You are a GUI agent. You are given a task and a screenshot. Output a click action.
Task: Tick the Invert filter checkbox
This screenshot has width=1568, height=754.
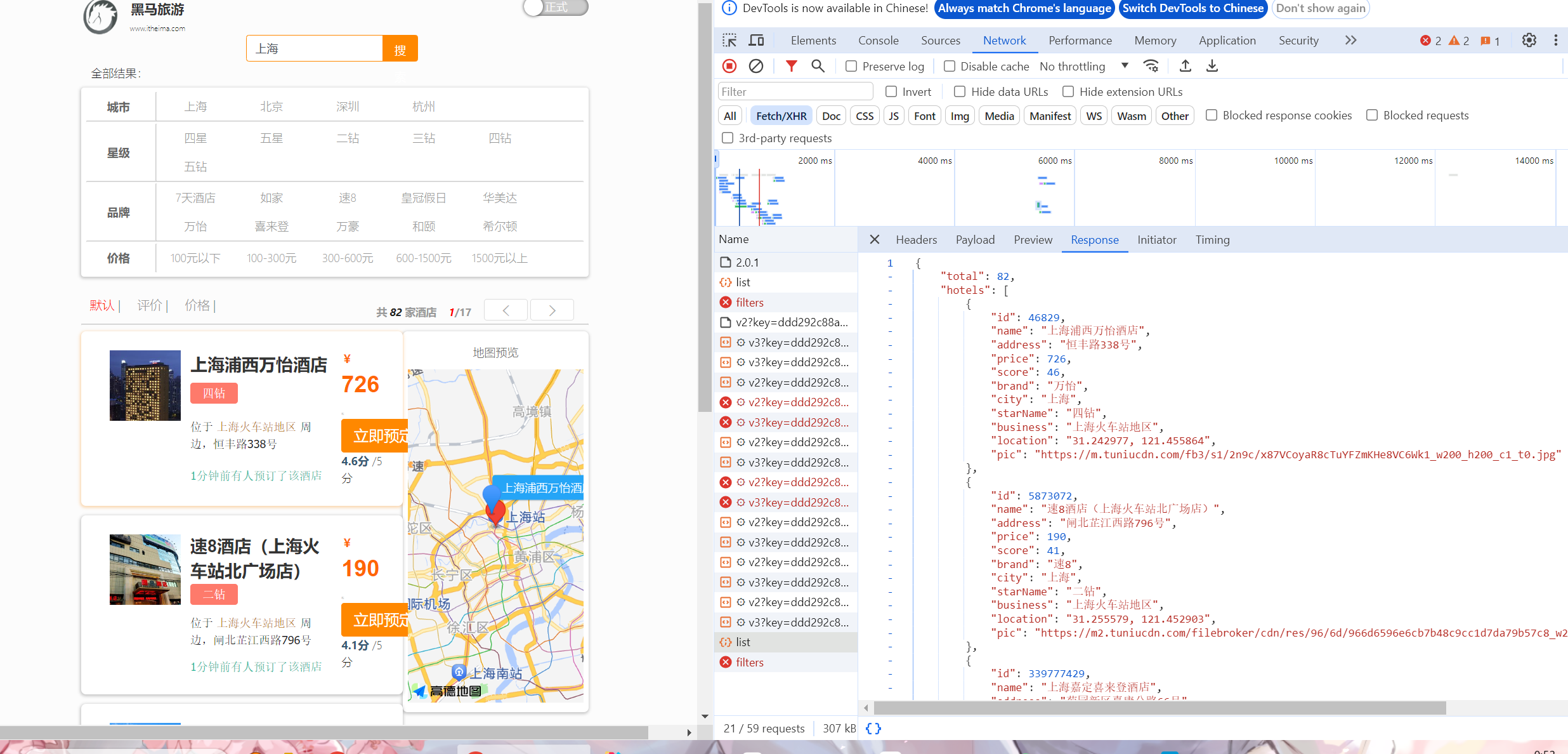[x=891, y=91]
